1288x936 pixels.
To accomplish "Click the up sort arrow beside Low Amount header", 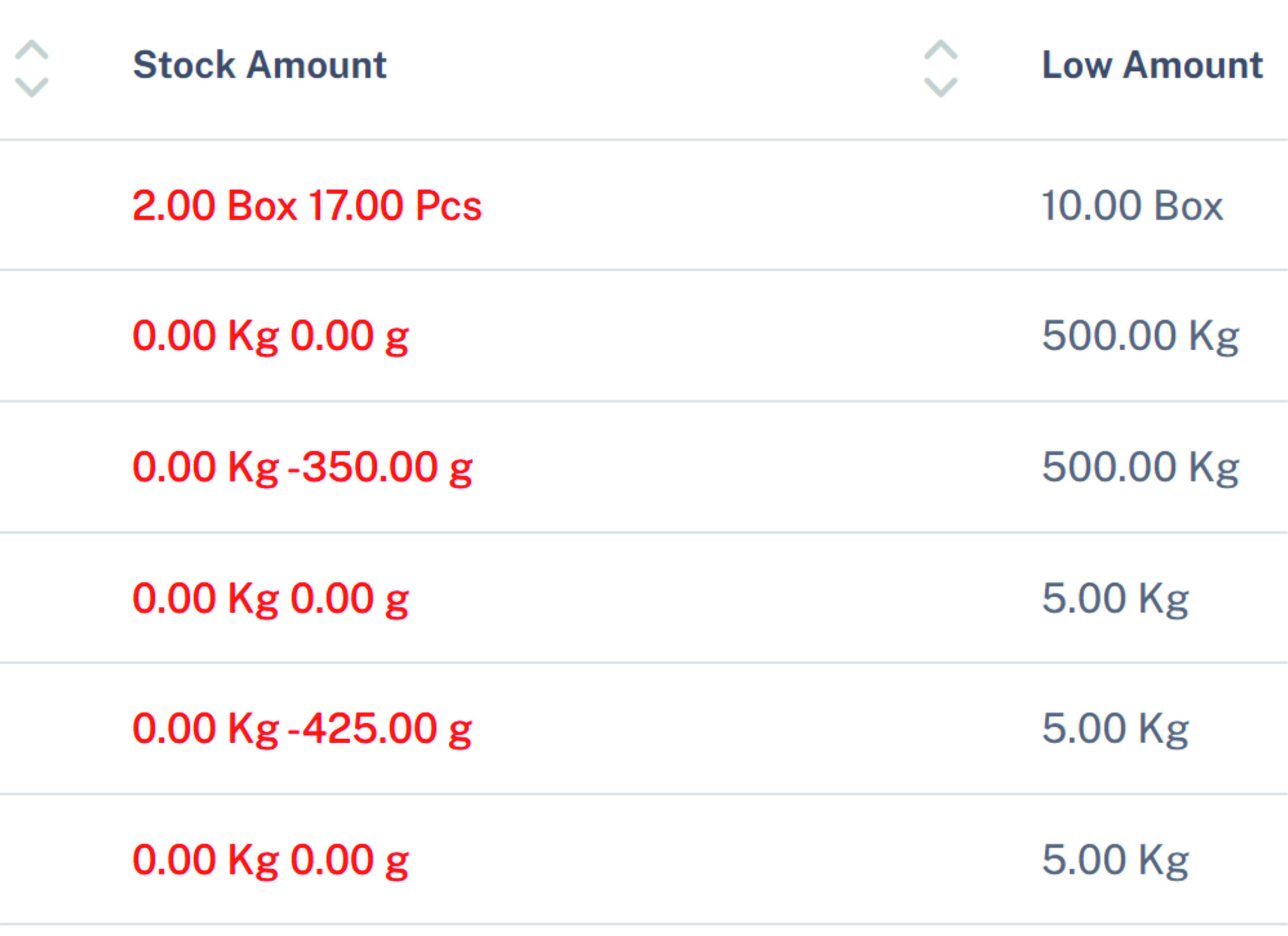I will pyautogui.click(x=940, y=50).
